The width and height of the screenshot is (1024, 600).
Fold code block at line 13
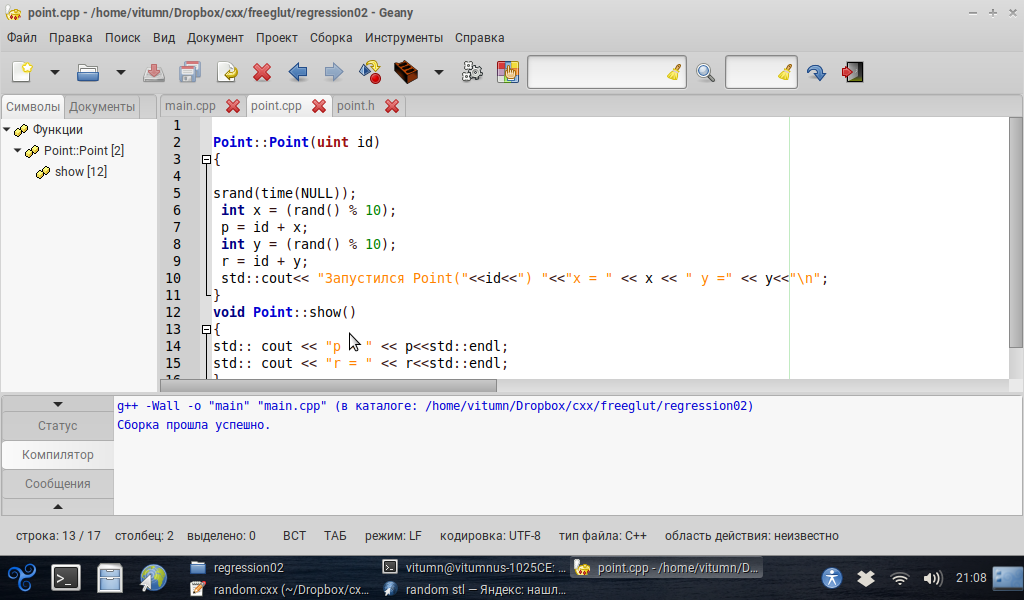(206, 329)
